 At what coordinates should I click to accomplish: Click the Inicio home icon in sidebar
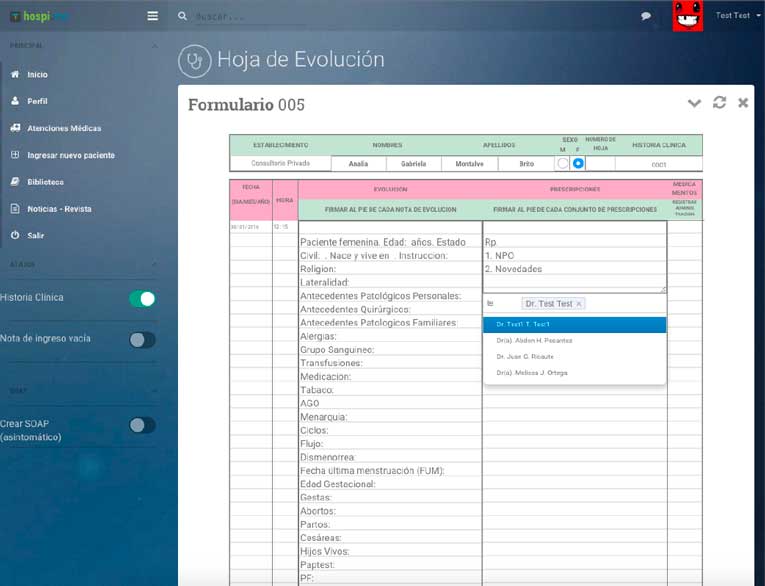tap(14, 75)
